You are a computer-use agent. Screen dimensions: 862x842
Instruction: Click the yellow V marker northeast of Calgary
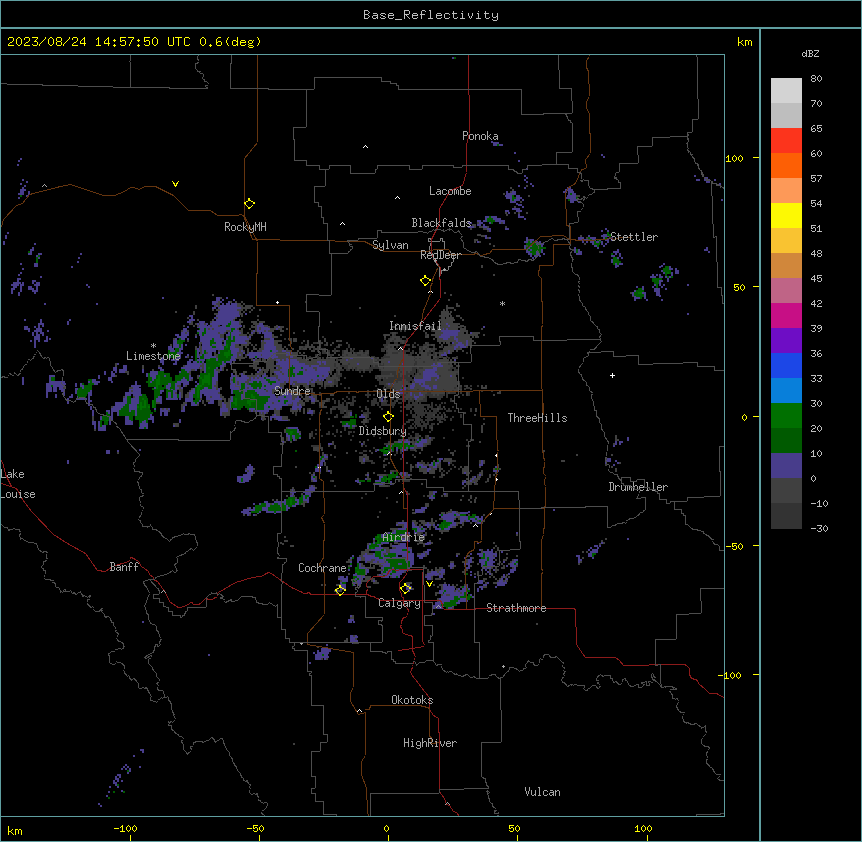click(x=429, y=584)
